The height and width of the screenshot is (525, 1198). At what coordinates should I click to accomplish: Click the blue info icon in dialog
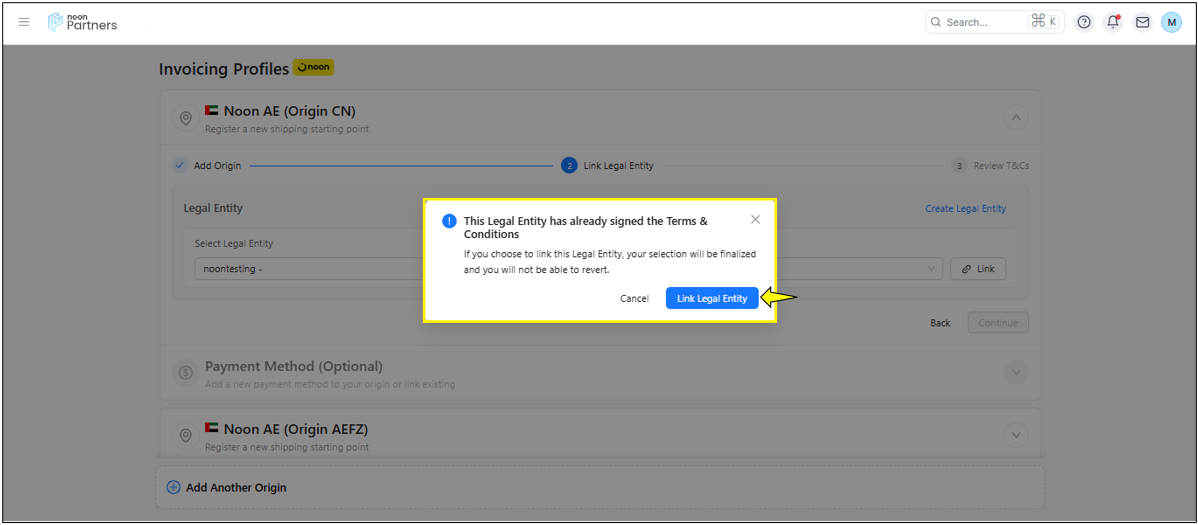449,221
